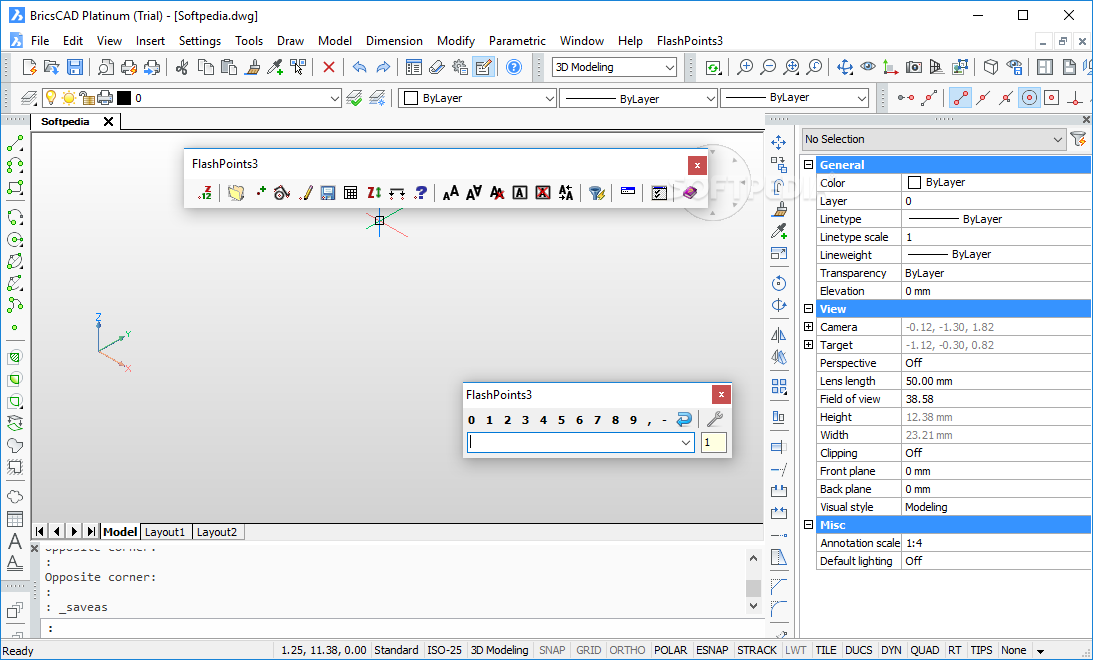Click the Layers icon left of layer dropdown
This screenshot has width=1093, height=660.
[x=29, y=98]
